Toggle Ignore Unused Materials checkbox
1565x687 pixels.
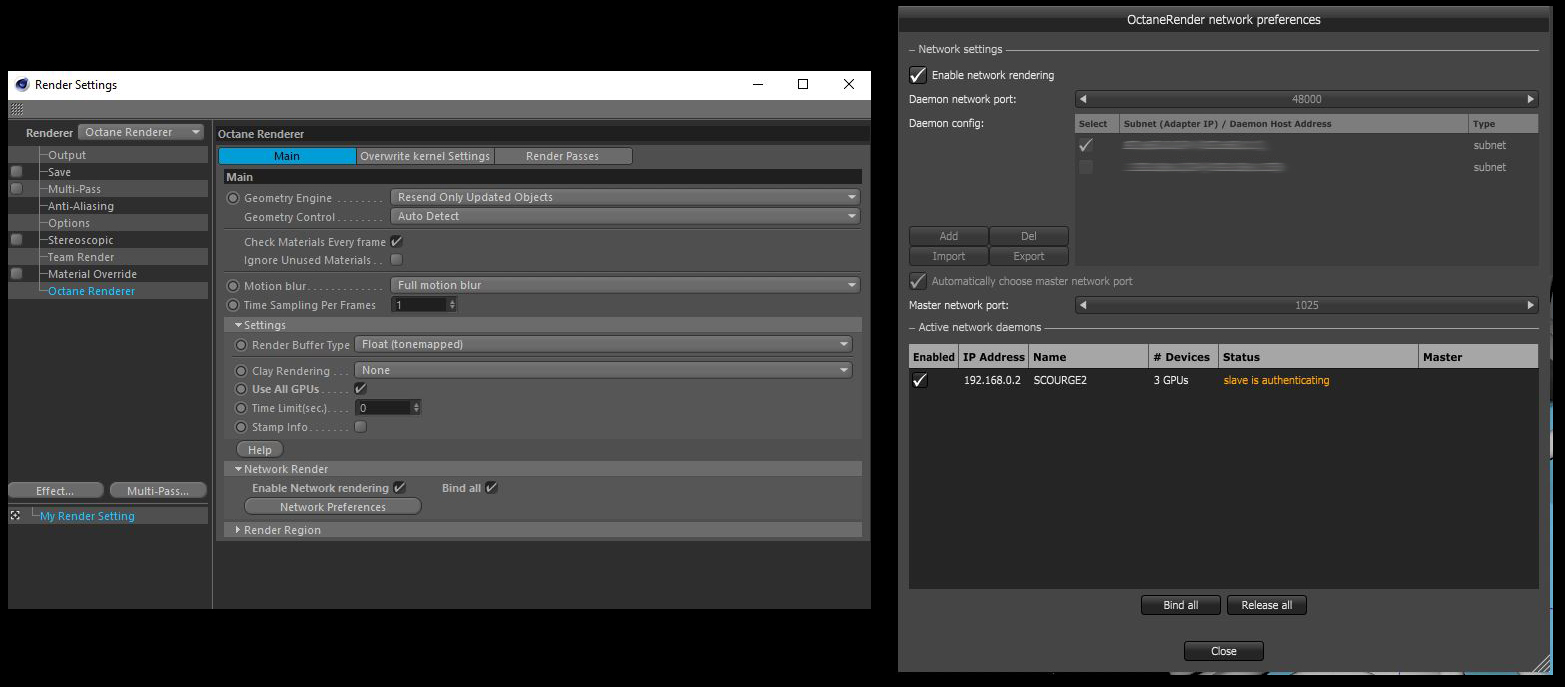click(x=397, y=260)
